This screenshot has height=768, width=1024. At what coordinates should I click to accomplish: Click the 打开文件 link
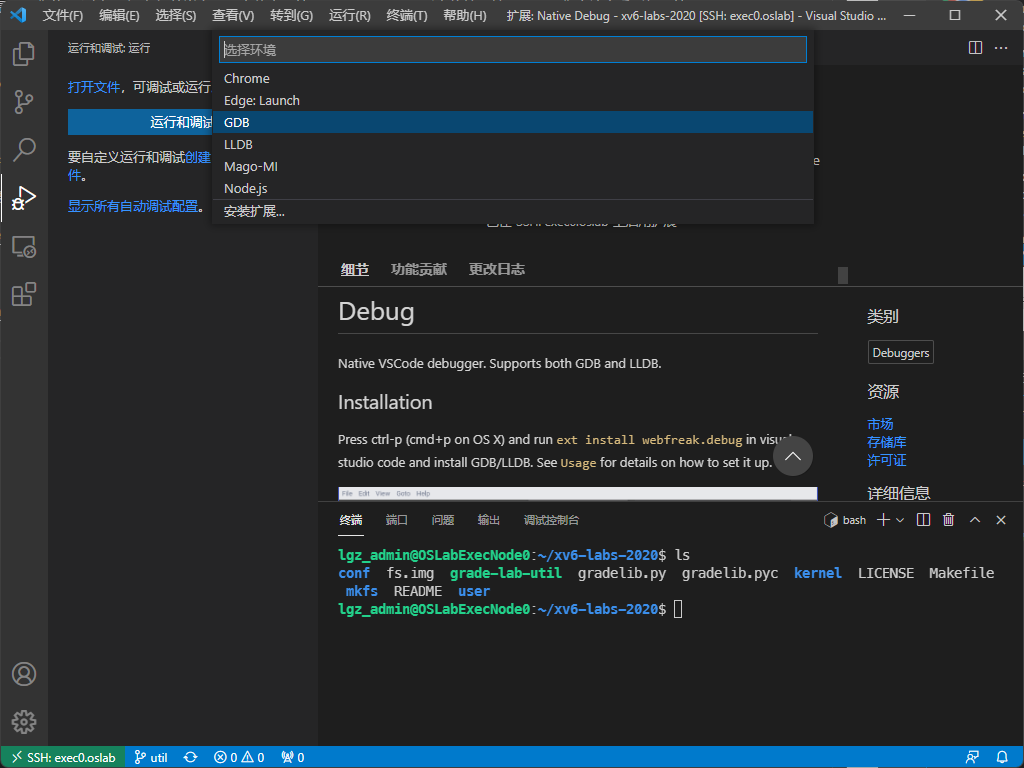point(94,87)
